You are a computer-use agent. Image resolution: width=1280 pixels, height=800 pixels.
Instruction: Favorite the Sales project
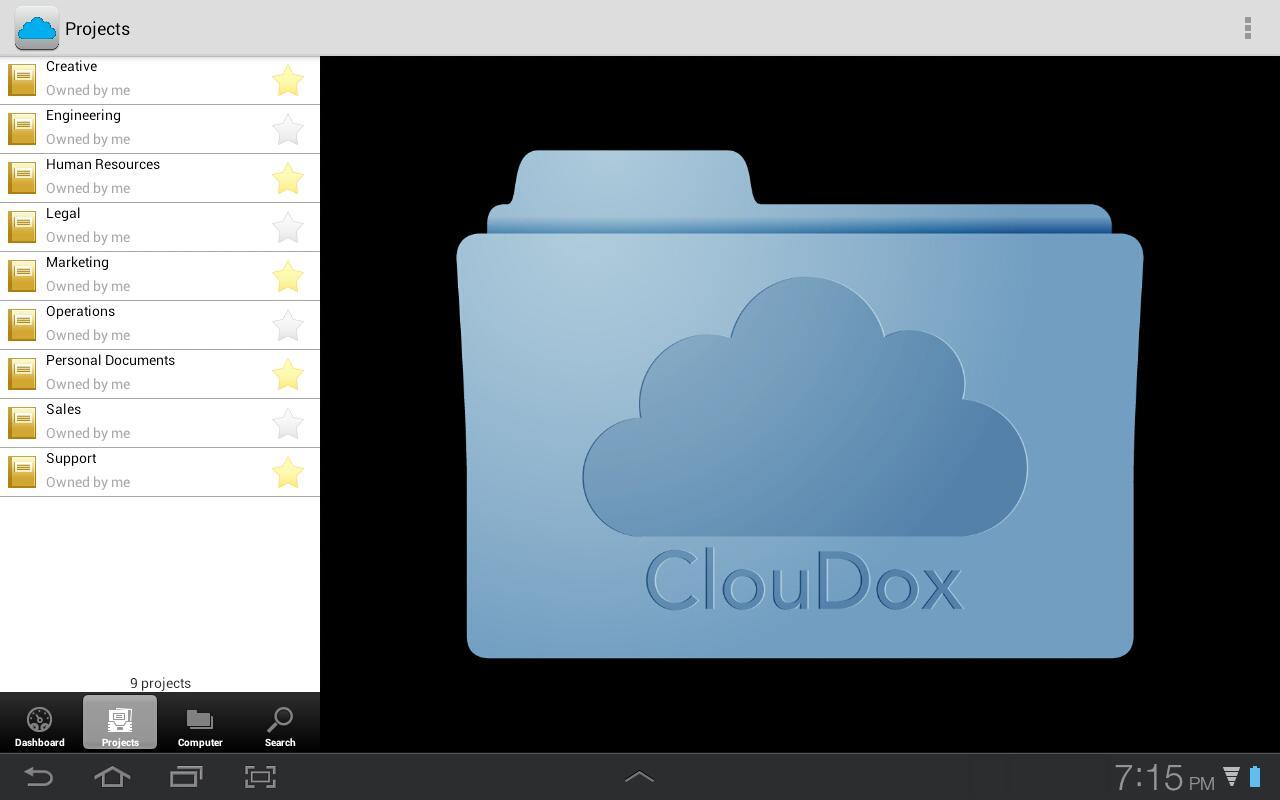point(287,423)
